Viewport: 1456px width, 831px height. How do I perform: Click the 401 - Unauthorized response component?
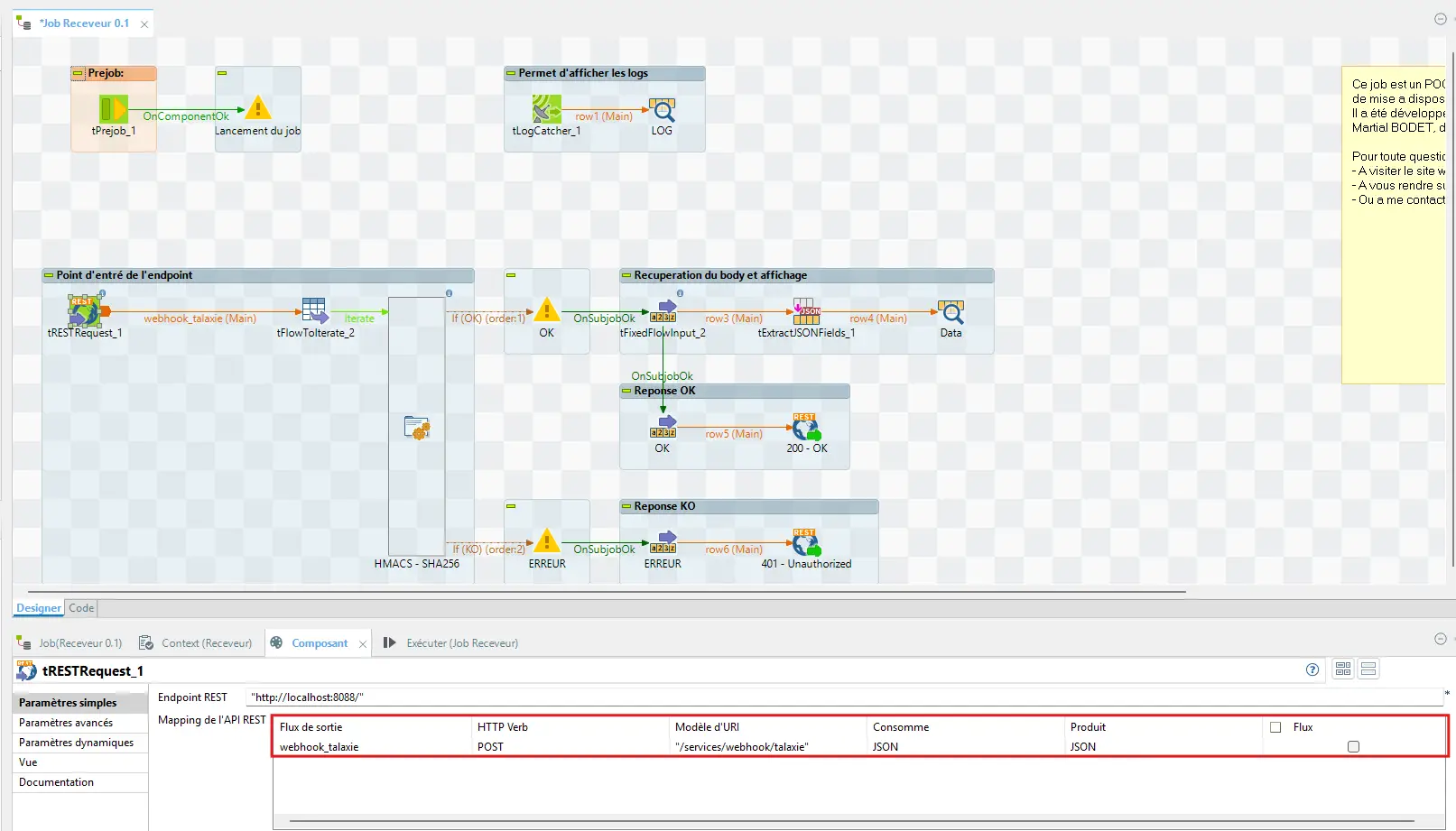804,542
